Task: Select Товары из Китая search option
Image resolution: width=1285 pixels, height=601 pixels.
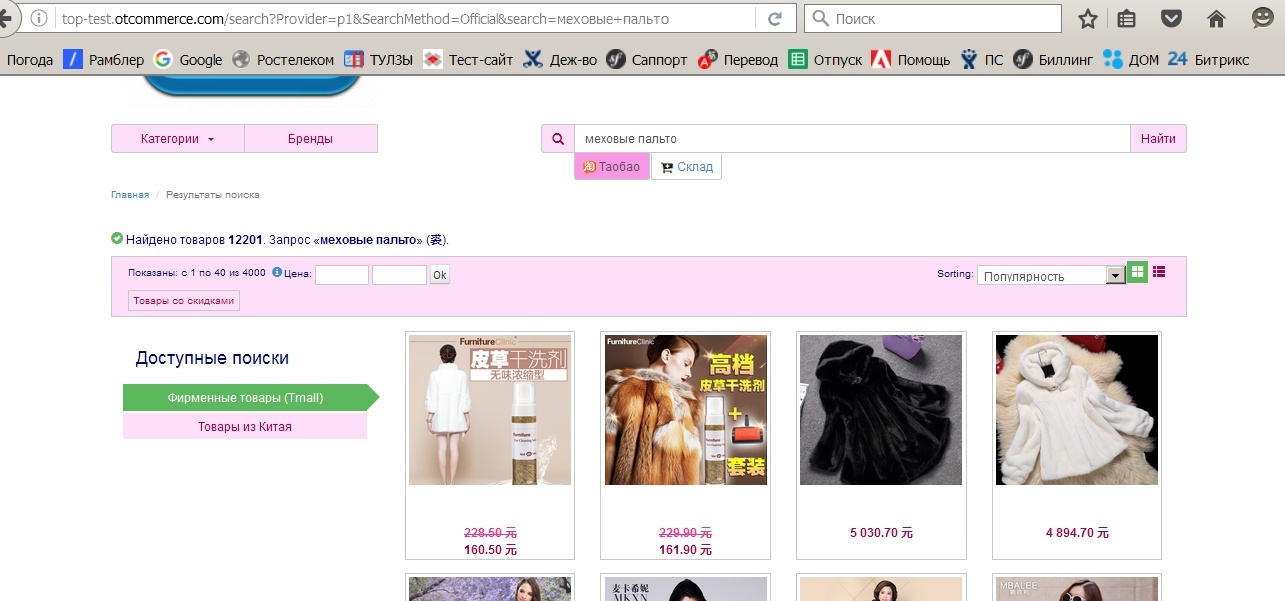Action: (x=245, y=427)
